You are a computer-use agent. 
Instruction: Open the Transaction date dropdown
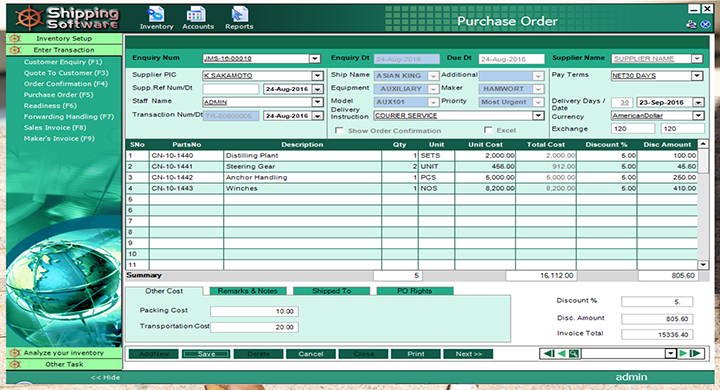(x=317, y=116)
